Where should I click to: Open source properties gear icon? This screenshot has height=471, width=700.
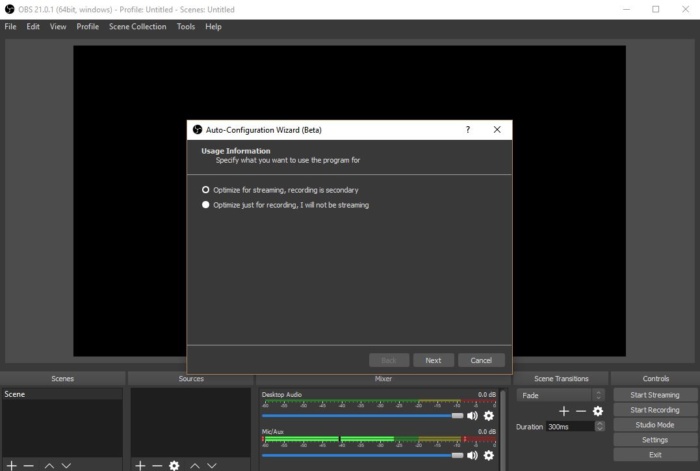[x=174, y=465]
